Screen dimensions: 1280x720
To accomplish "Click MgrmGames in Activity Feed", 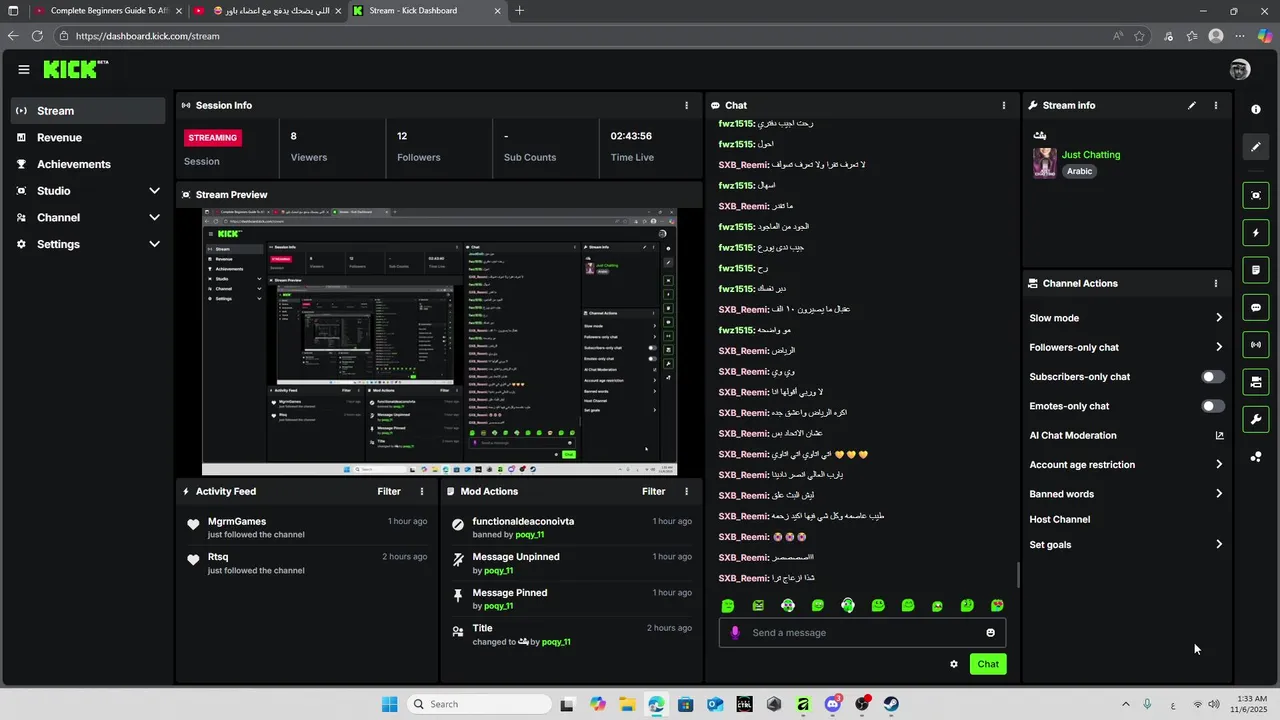I will coord(237,521).
